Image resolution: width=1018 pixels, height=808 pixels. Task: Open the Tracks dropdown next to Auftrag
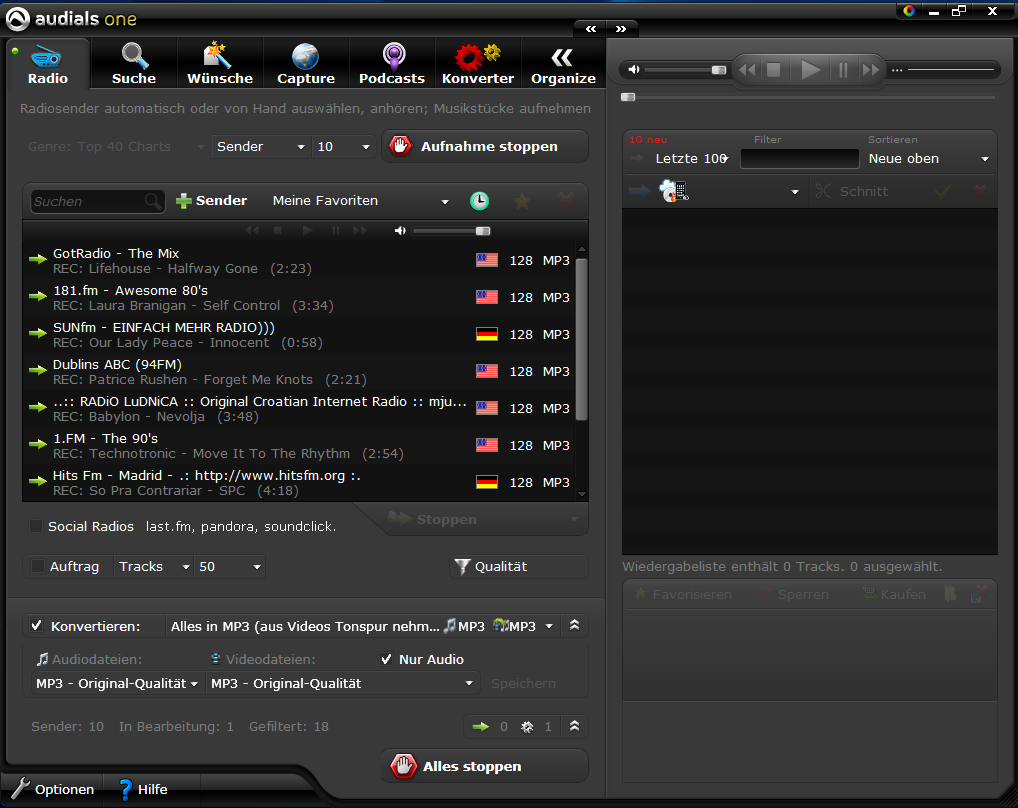[x=155, y=567]
